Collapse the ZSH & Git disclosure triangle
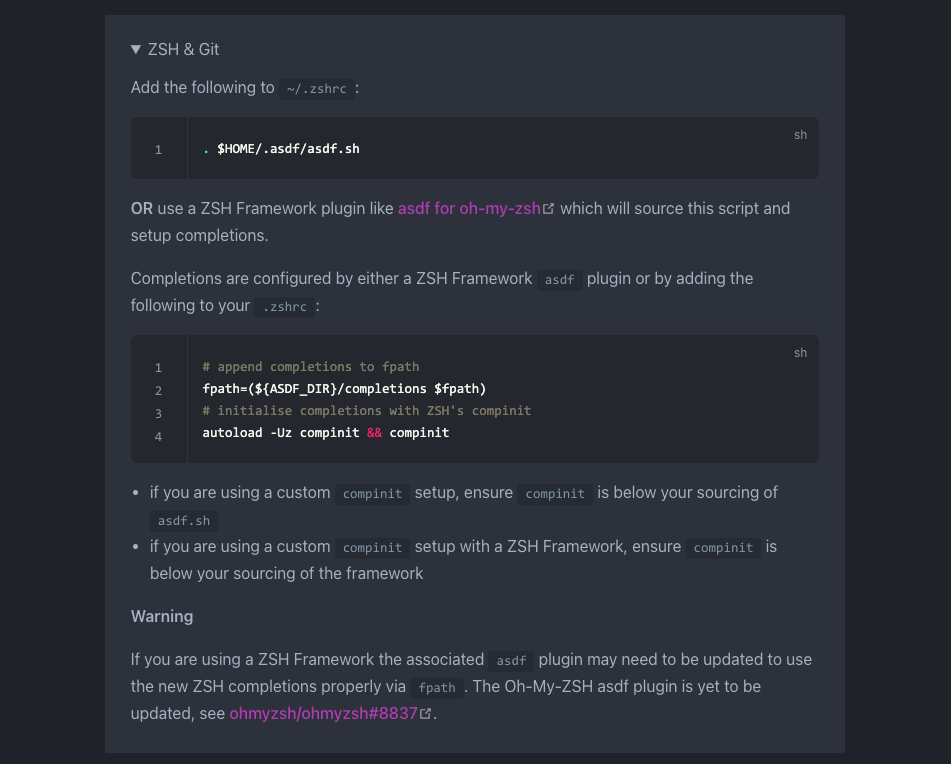Screen dimensions: 951x764 click(136, 49)
